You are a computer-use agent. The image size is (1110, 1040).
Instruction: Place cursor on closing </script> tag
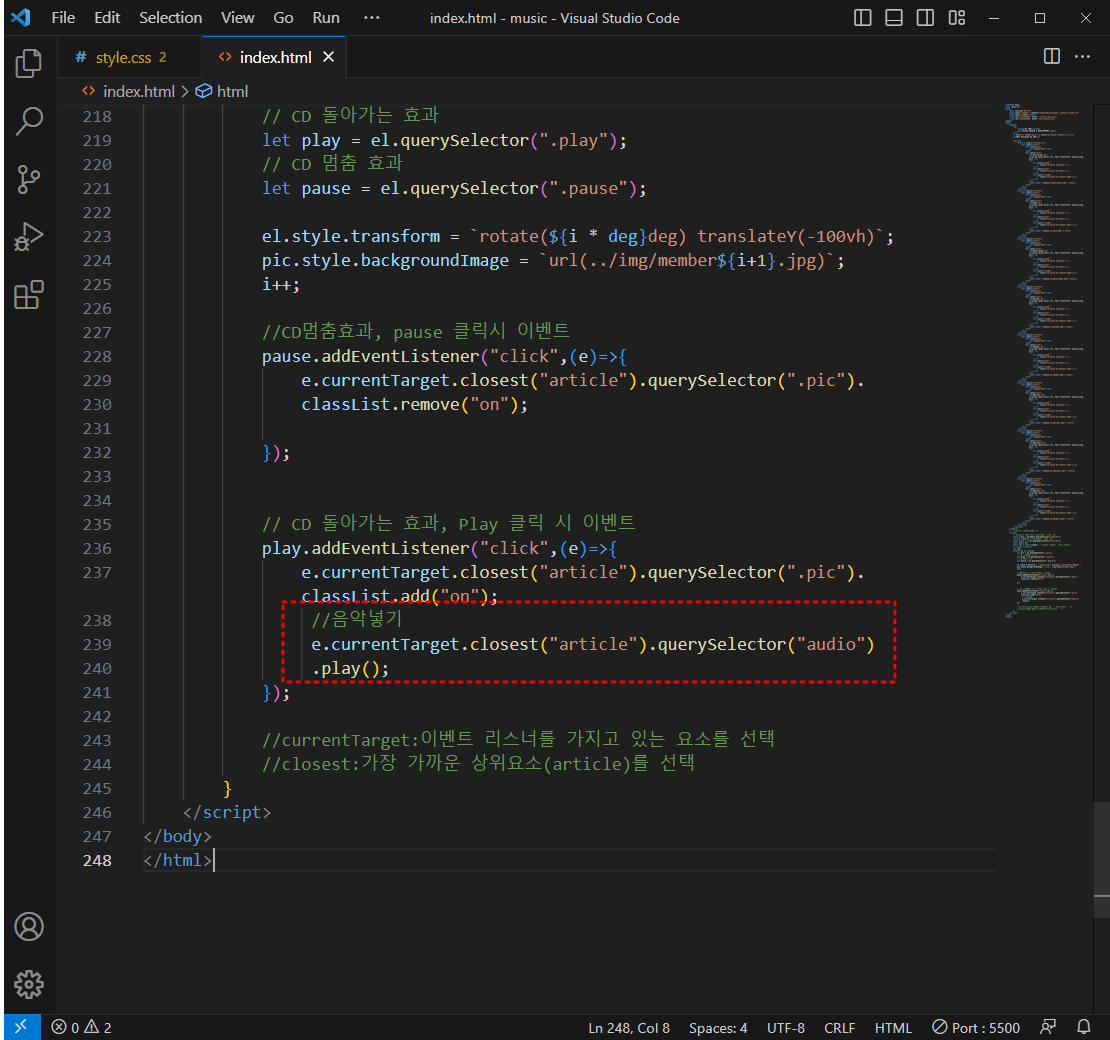click(x=227, y=812)
